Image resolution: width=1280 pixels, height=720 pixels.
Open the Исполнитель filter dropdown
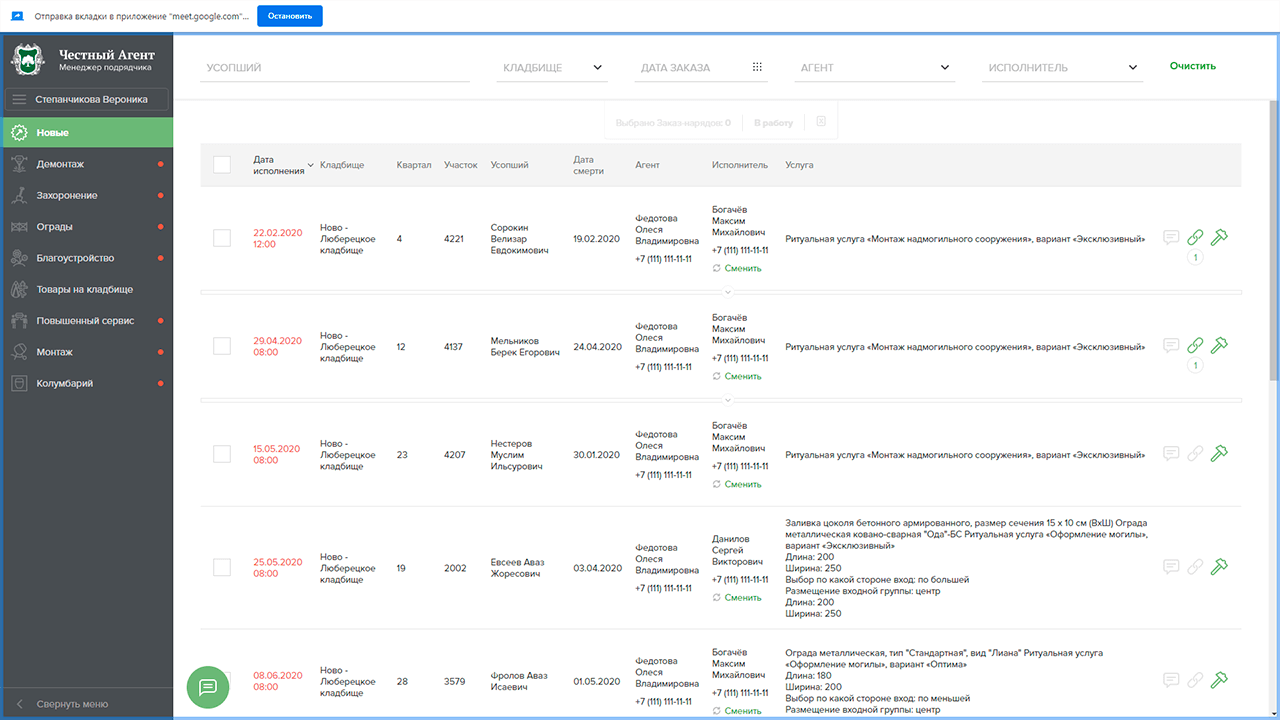pos(1062,68)
